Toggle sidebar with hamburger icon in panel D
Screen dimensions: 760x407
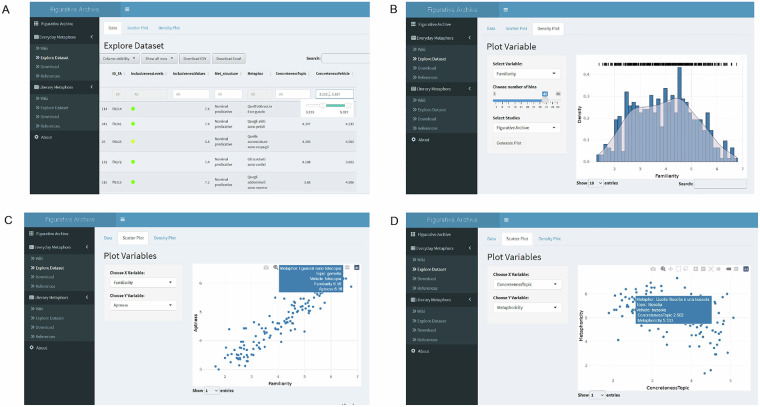pos(506,219)
